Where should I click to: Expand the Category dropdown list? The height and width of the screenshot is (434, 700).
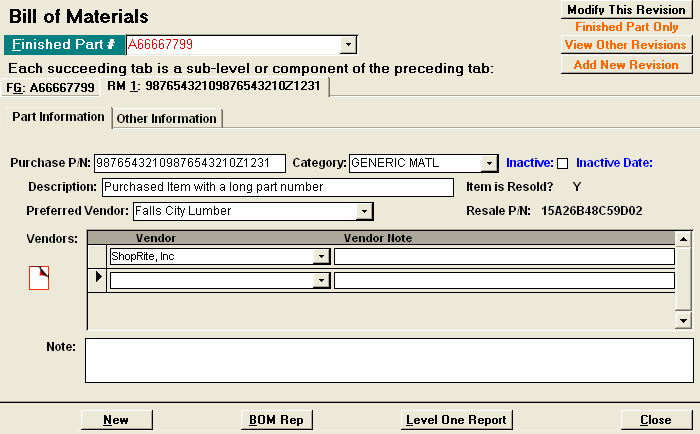point(488,163)
